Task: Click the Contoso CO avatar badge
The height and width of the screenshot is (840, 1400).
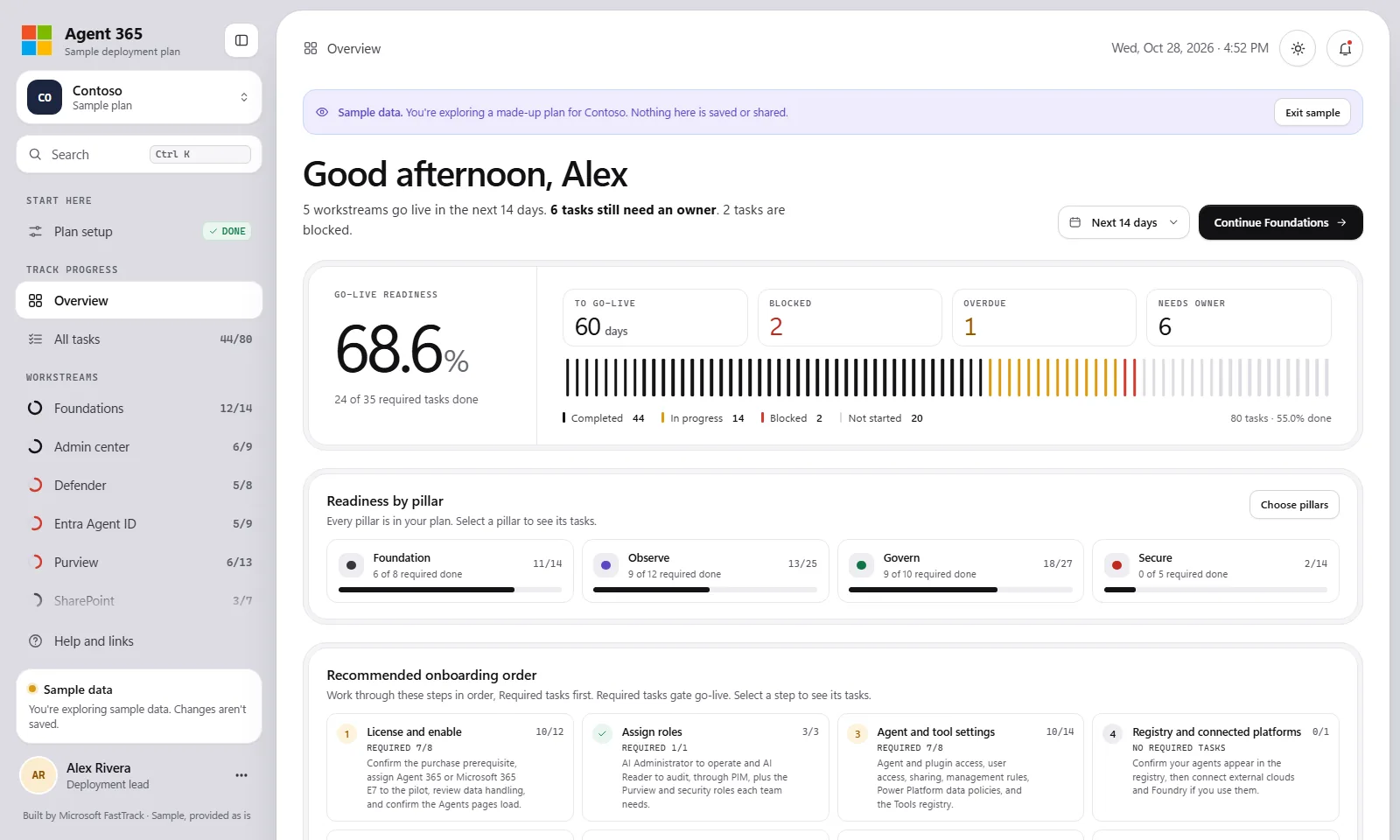Action: coord(45,97)
